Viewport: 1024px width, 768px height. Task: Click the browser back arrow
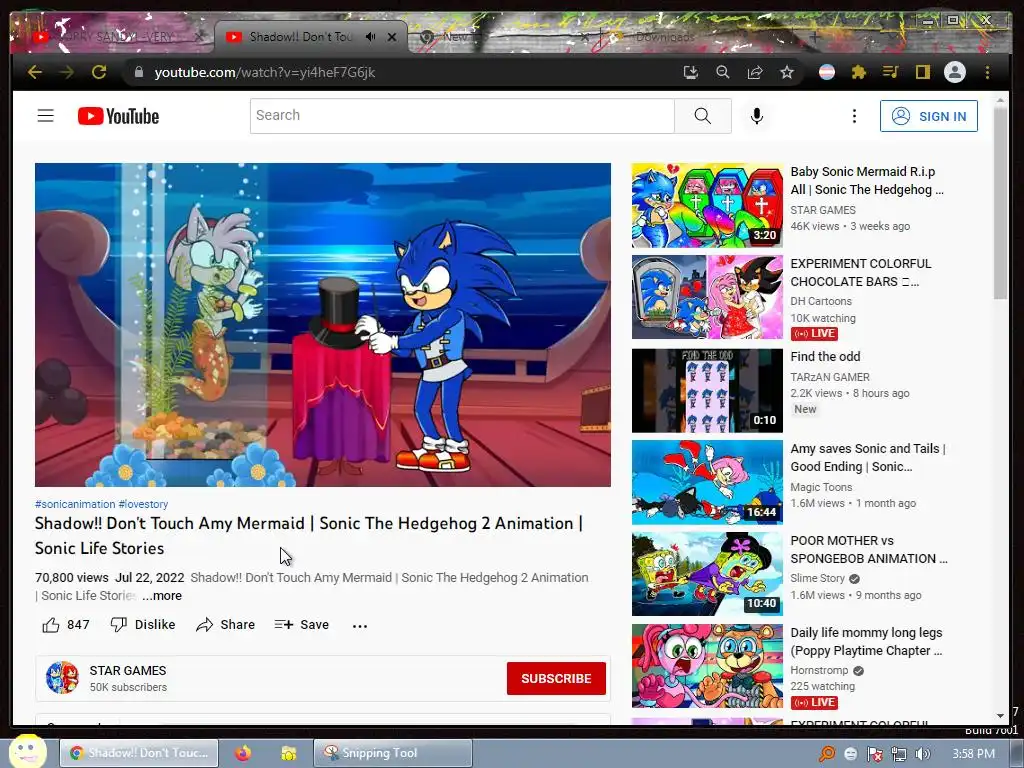click(35, 72)
